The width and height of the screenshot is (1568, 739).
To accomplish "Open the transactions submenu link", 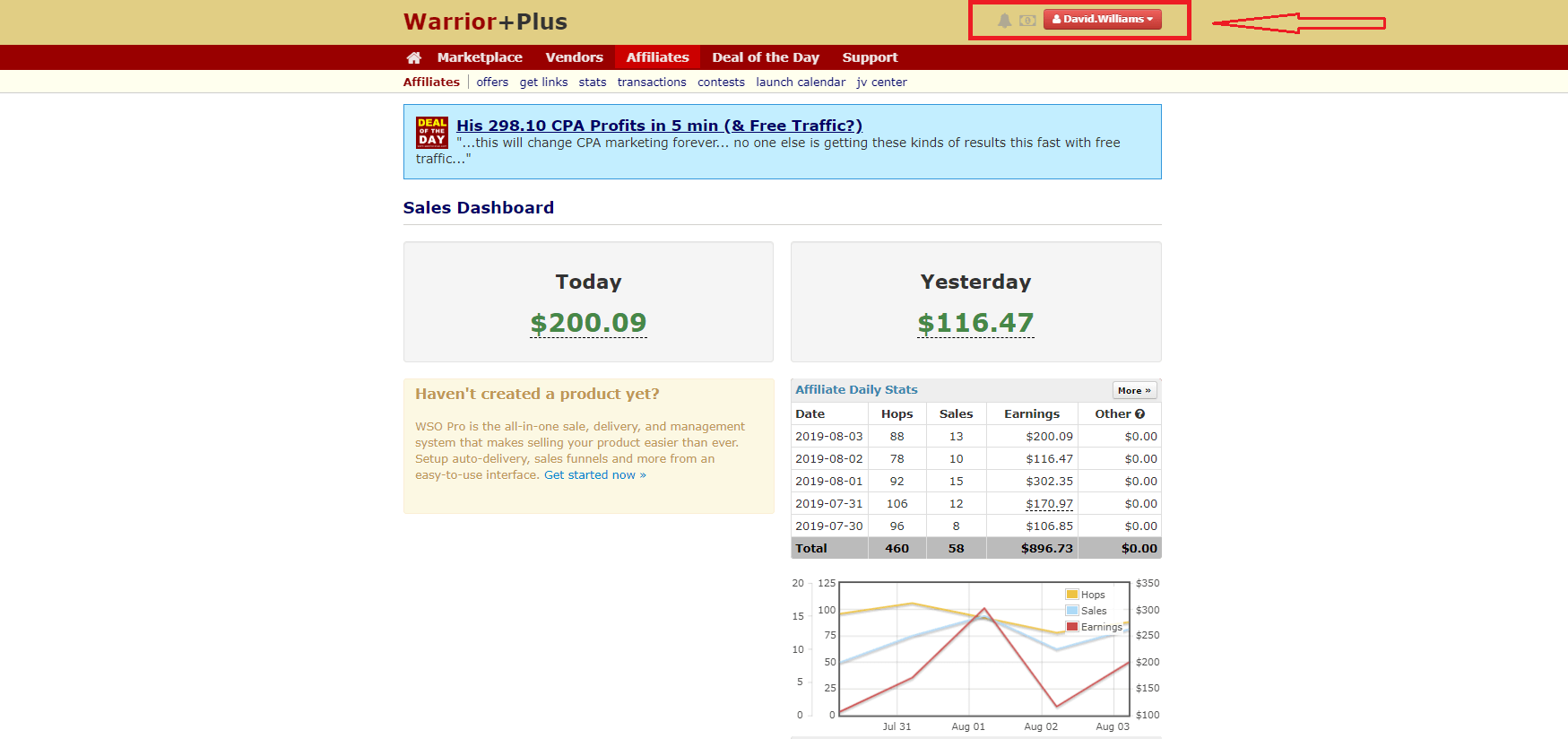I will point(652,82).
